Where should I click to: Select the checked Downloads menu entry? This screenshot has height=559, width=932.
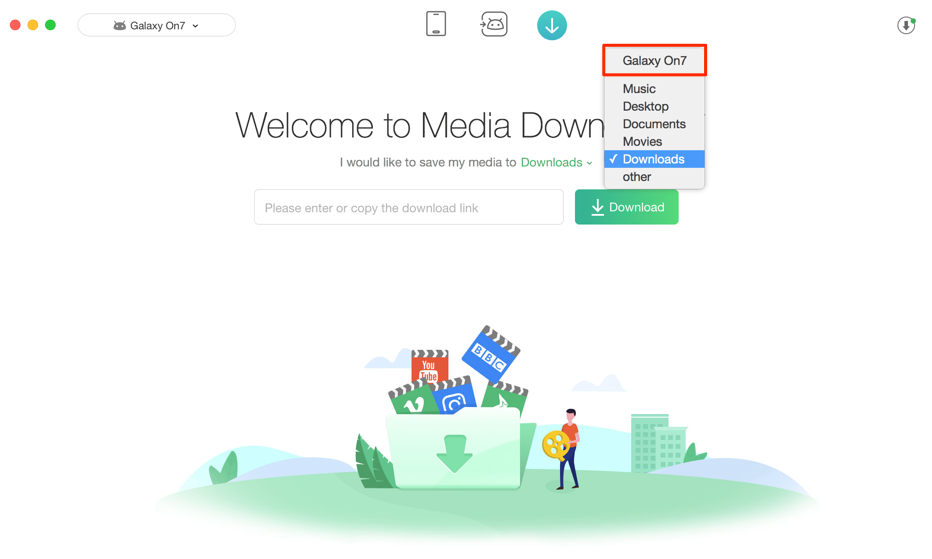pos(653,159)
